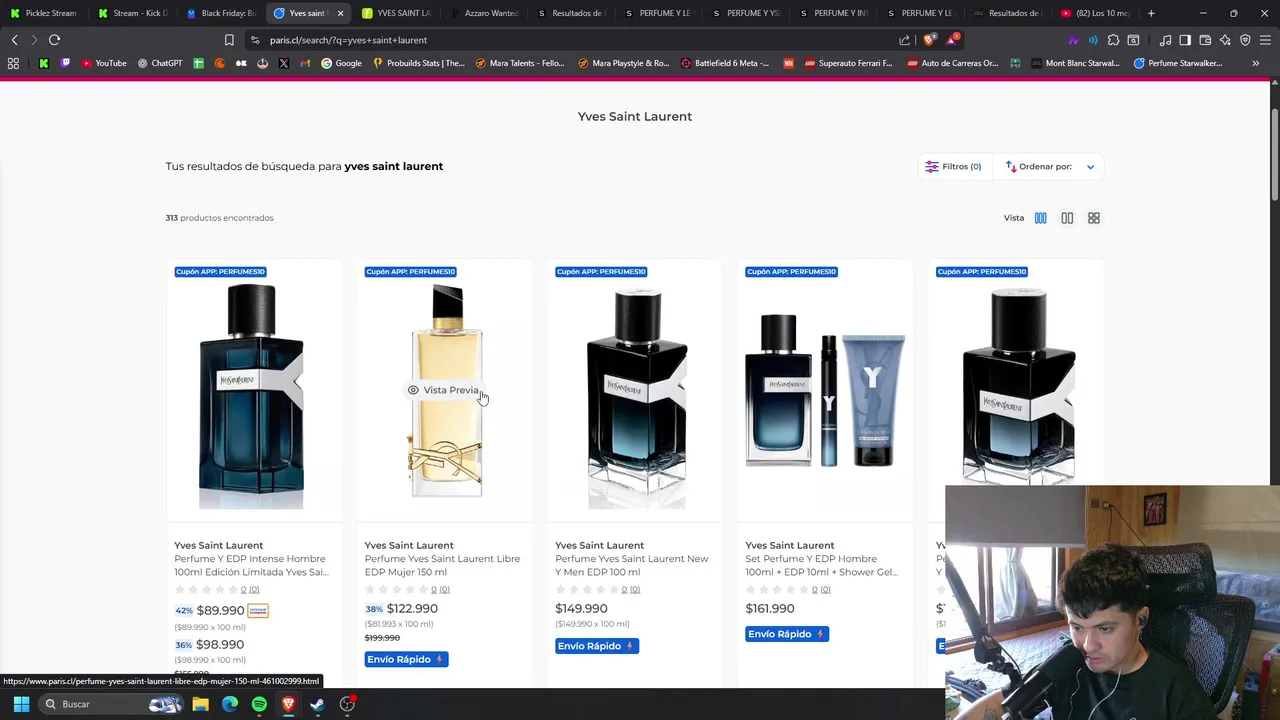1280x720 pixels.
Task: Click the browser back arrow
Action: pos(15,40)
